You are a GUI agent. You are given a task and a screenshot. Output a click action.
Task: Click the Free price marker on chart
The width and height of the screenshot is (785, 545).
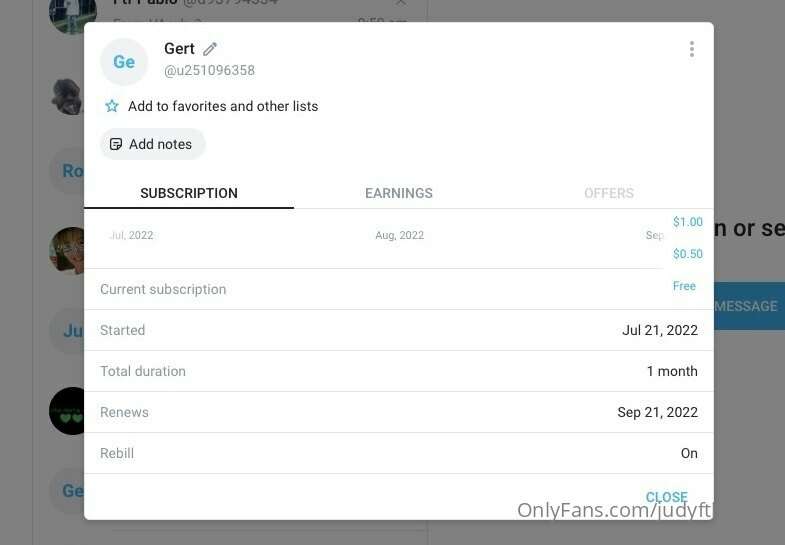click(x=684, y=286)
